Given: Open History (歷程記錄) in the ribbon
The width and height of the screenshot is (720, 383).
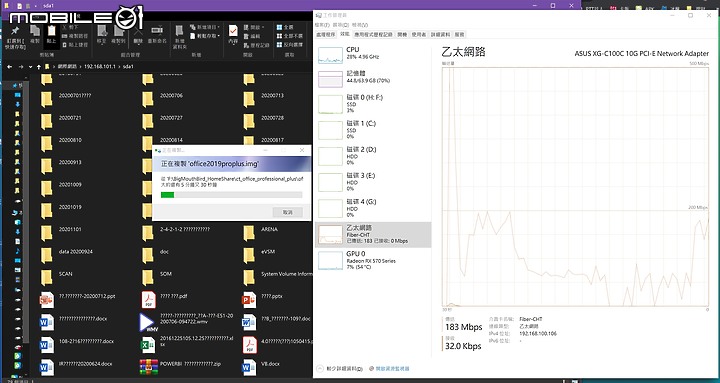Looking at the screenshot, I should pyautogui.click(x=256, y=45).
